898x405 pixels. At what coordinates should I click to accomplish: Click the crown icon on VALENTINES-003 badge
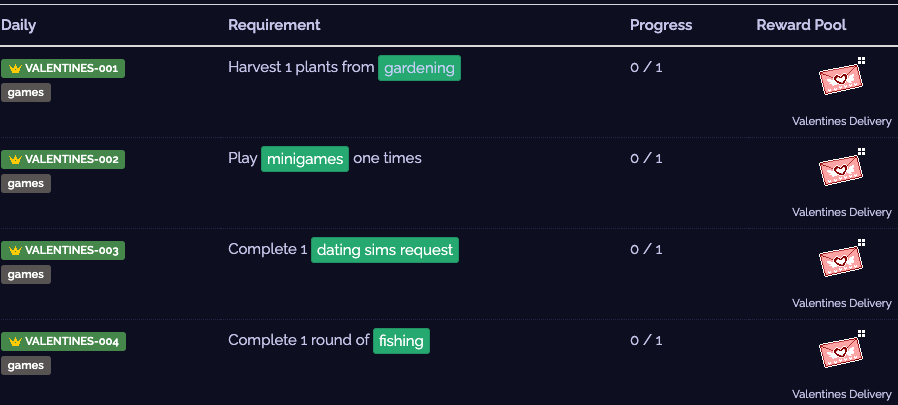pos(15,250)
